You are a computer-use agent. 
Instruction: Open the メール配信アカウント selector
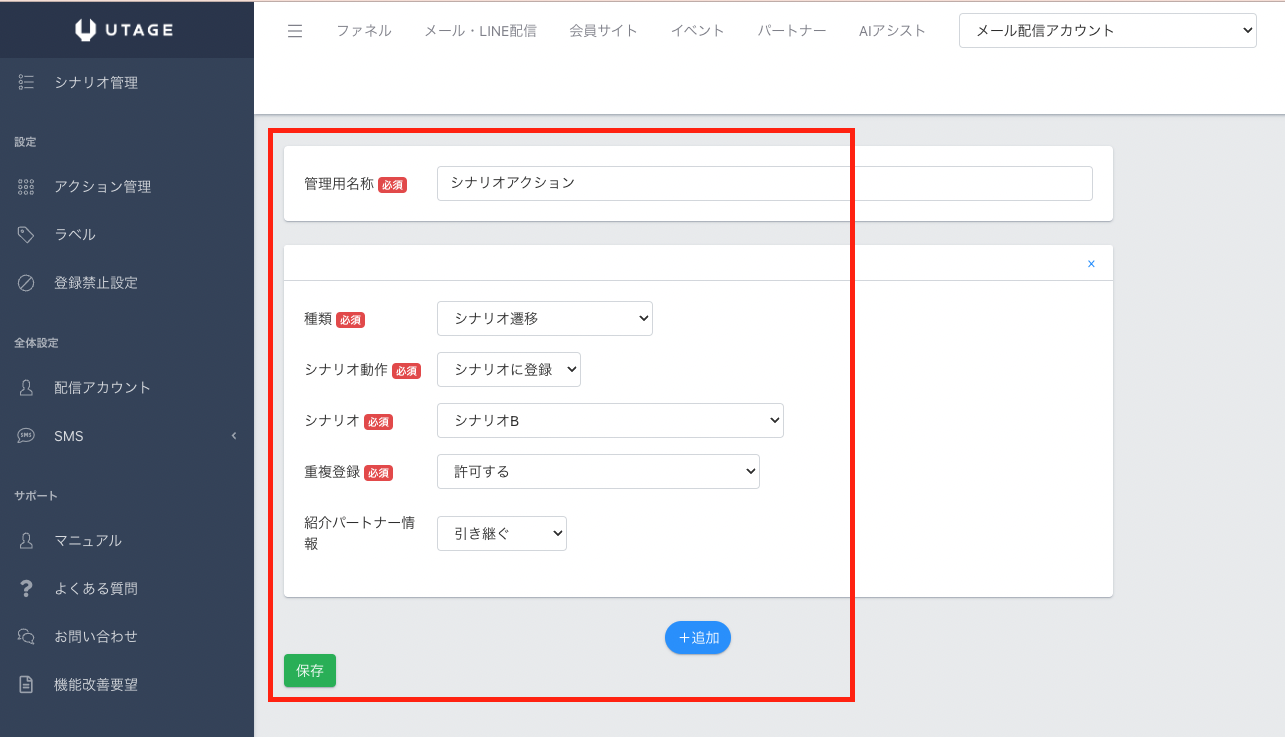click(x=1107, y=30)
